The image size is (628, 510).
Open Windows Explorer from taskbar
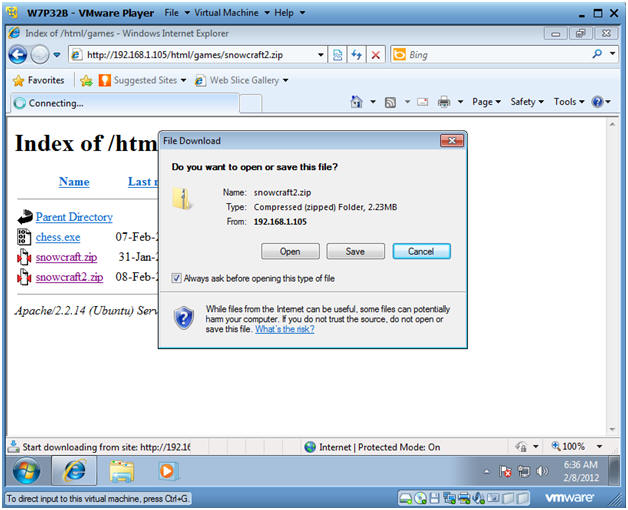pyautogui.click(x=122, y=471)
